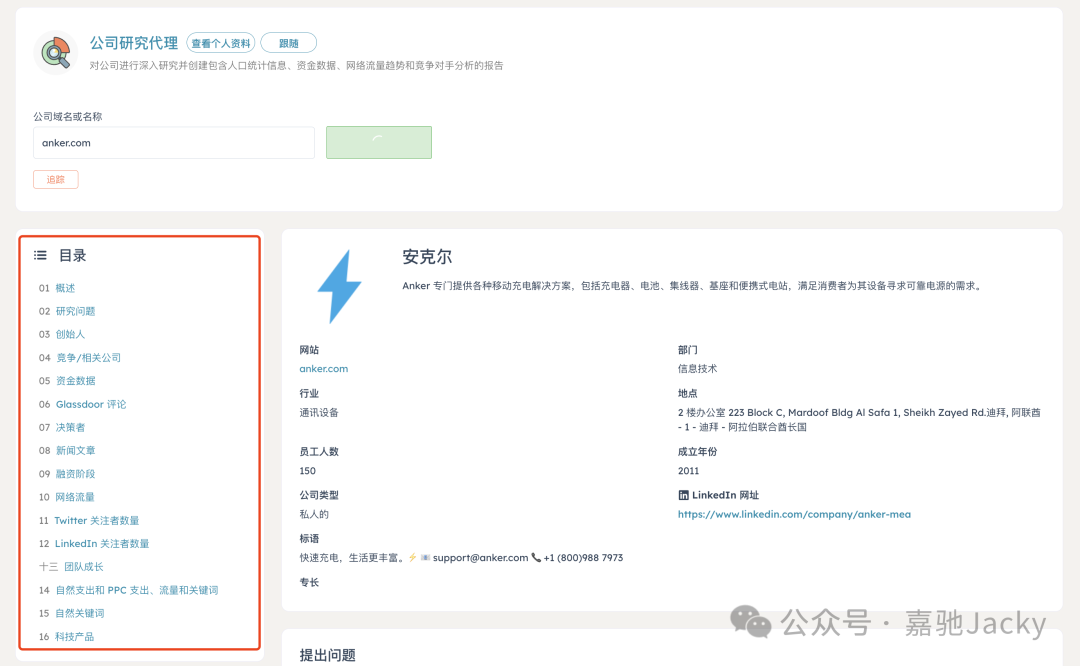Click the 公司研究代理 title link
The height and width of the screenshot is (666, 1080).
(134, 43)
